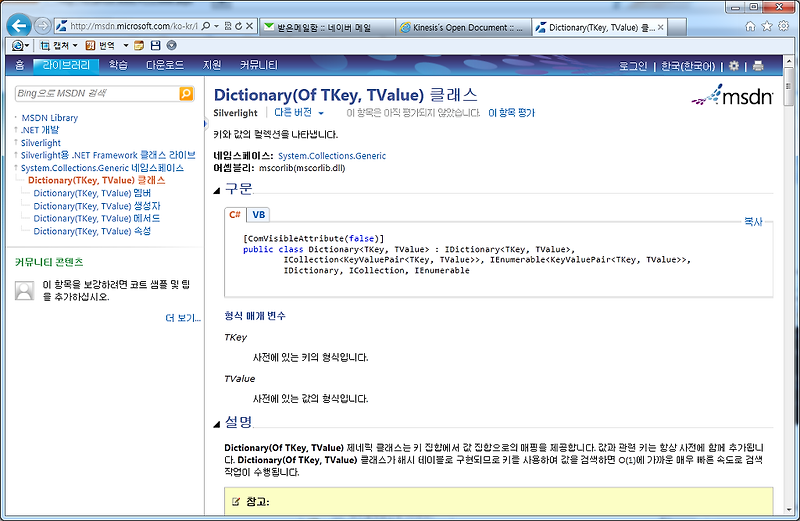Screen dimensions: 800x521
Task: Stop loading with the address bar X
Action: [249, 26]
